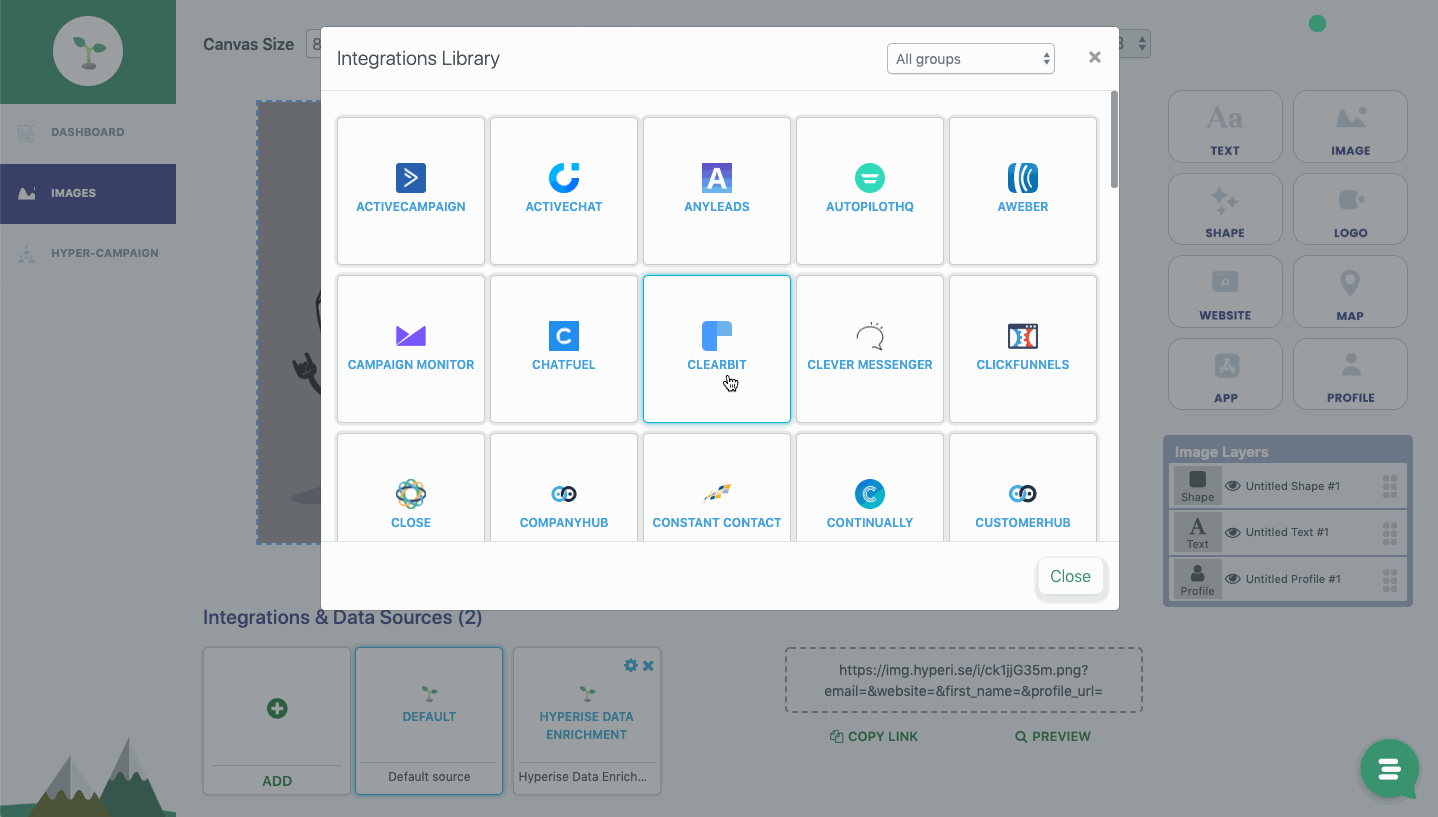The height and width of the screenshot is (817, 1438).
Task: Toggle visibility of Untitled Profile #1
Action: (1233, 579)
